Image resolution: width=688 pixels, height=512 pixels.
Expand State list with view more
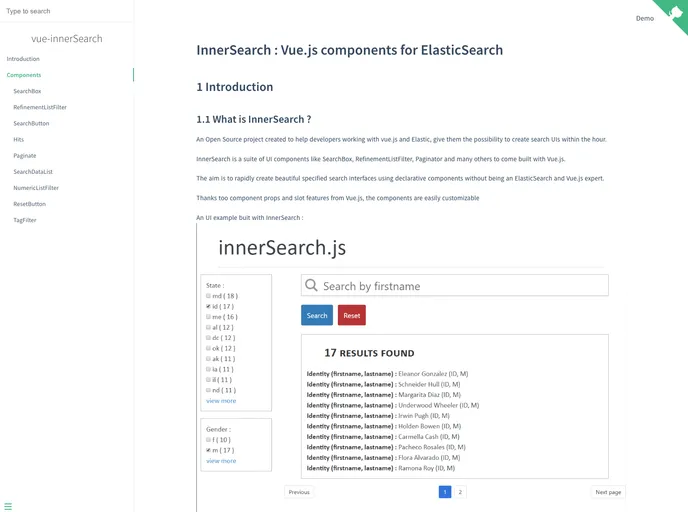coord(221,401)
